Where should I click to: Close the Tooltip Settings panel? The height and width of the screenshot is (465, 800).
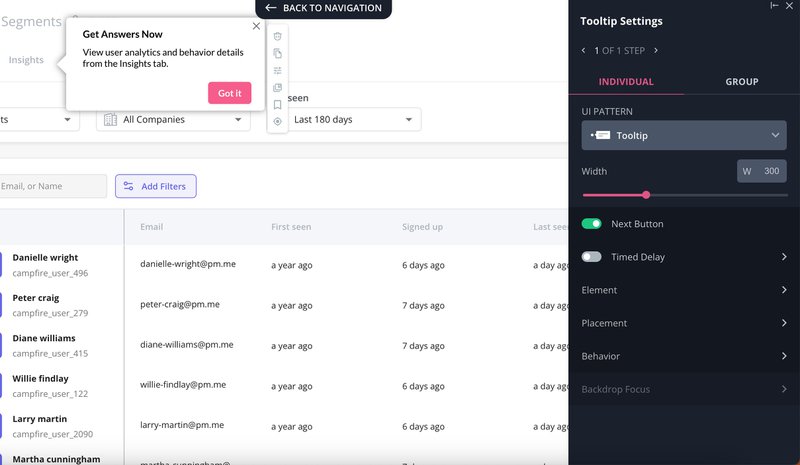(789, 6)
